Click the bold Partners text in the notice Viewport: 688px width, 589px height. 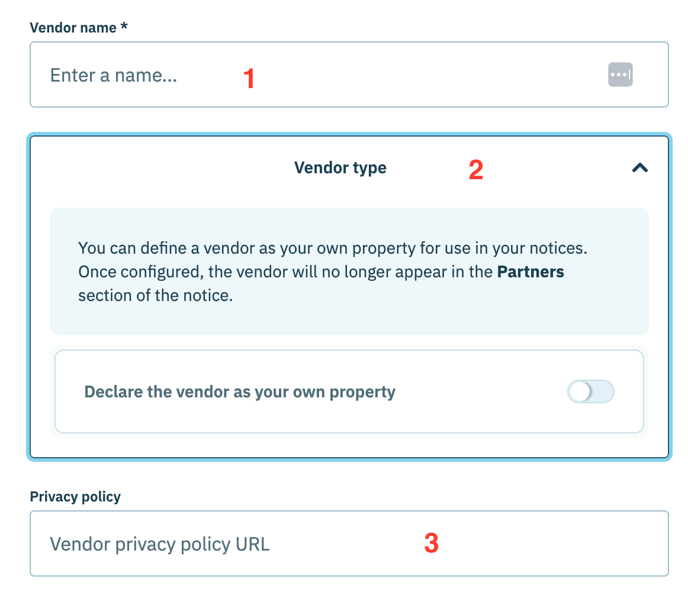pos(530,272)
